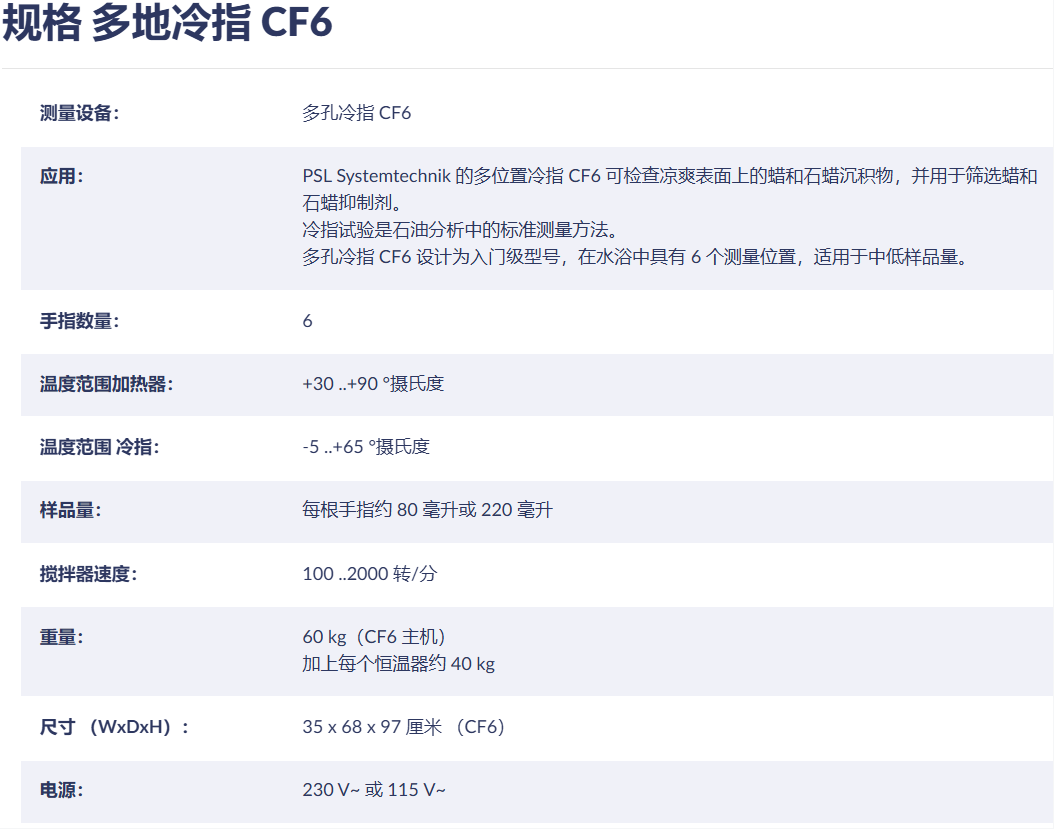Viewport: 1054px width, 829px height.
Task: Click the -5 ..+65 °摄氏度 value
Action: click(x=366, y=447)
